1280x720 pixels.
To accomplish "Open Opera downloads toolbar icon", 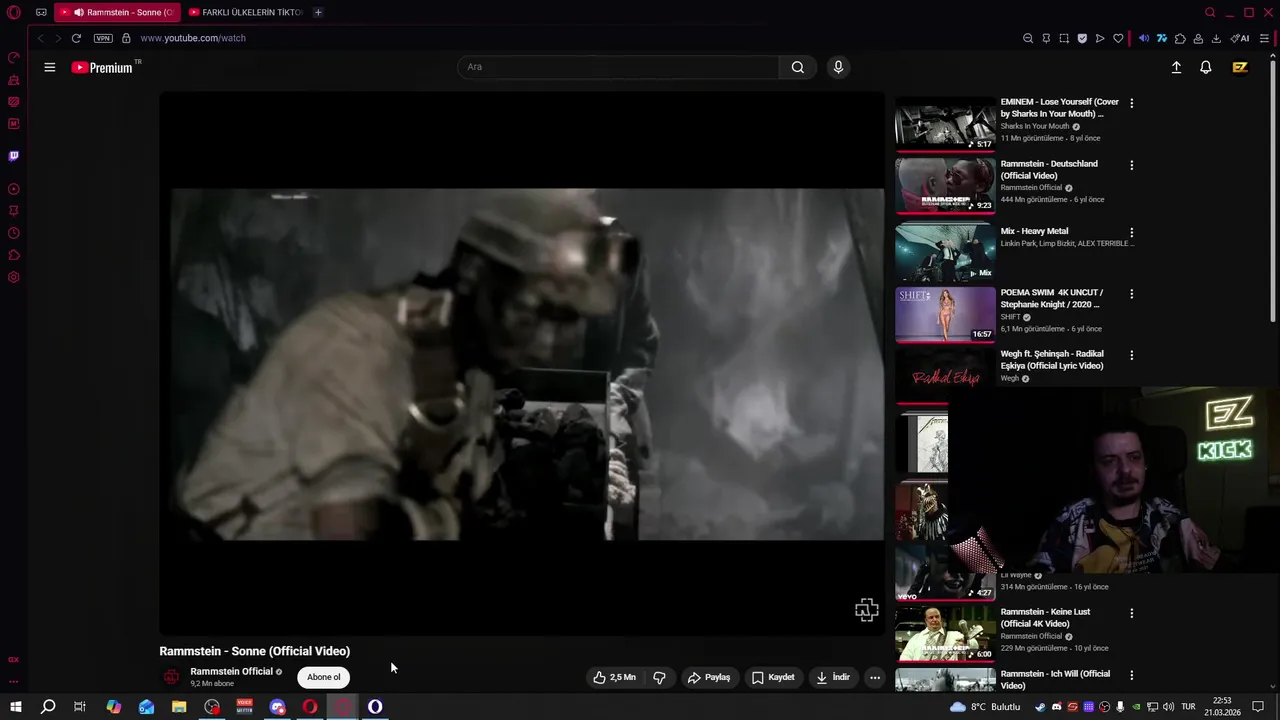I will pyautogui.click(x=1216, y=38).
